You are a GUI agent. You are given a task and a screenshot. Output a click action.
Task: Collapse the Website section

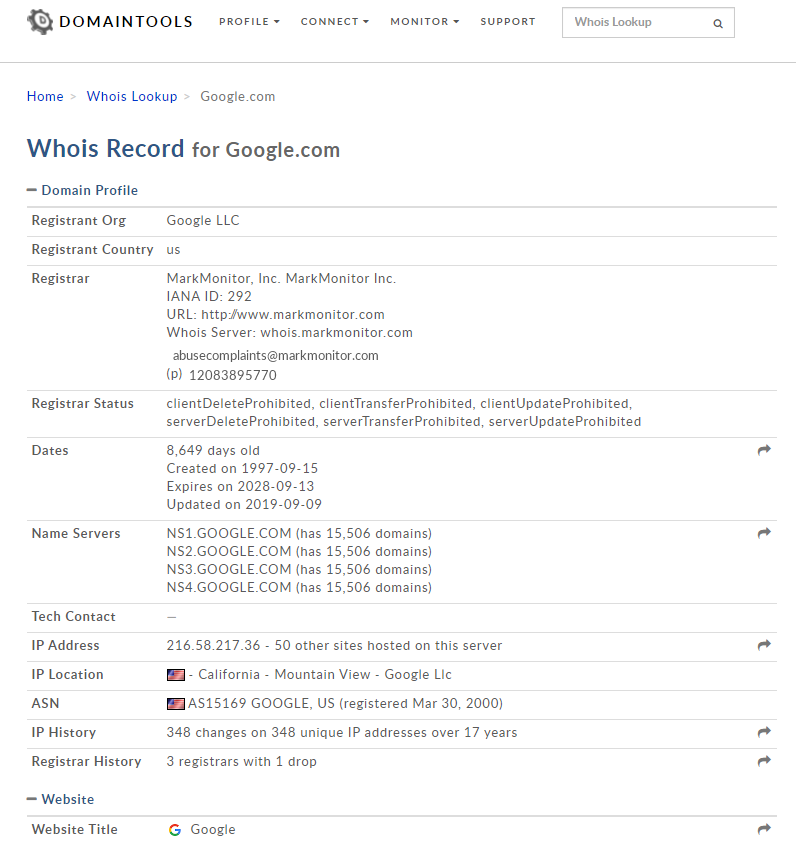[x=60, y=799]
